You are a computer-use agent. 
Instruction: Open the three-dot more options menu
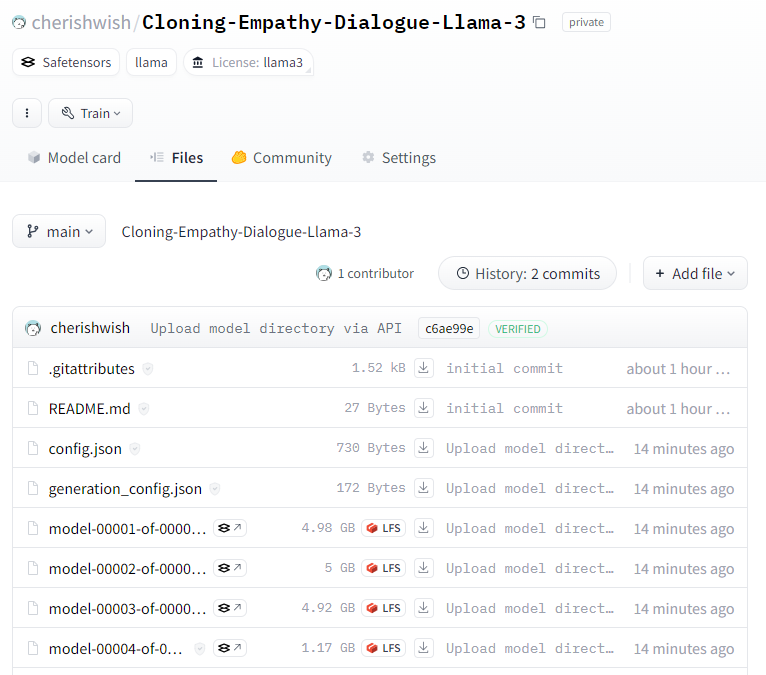pos(27,113)
